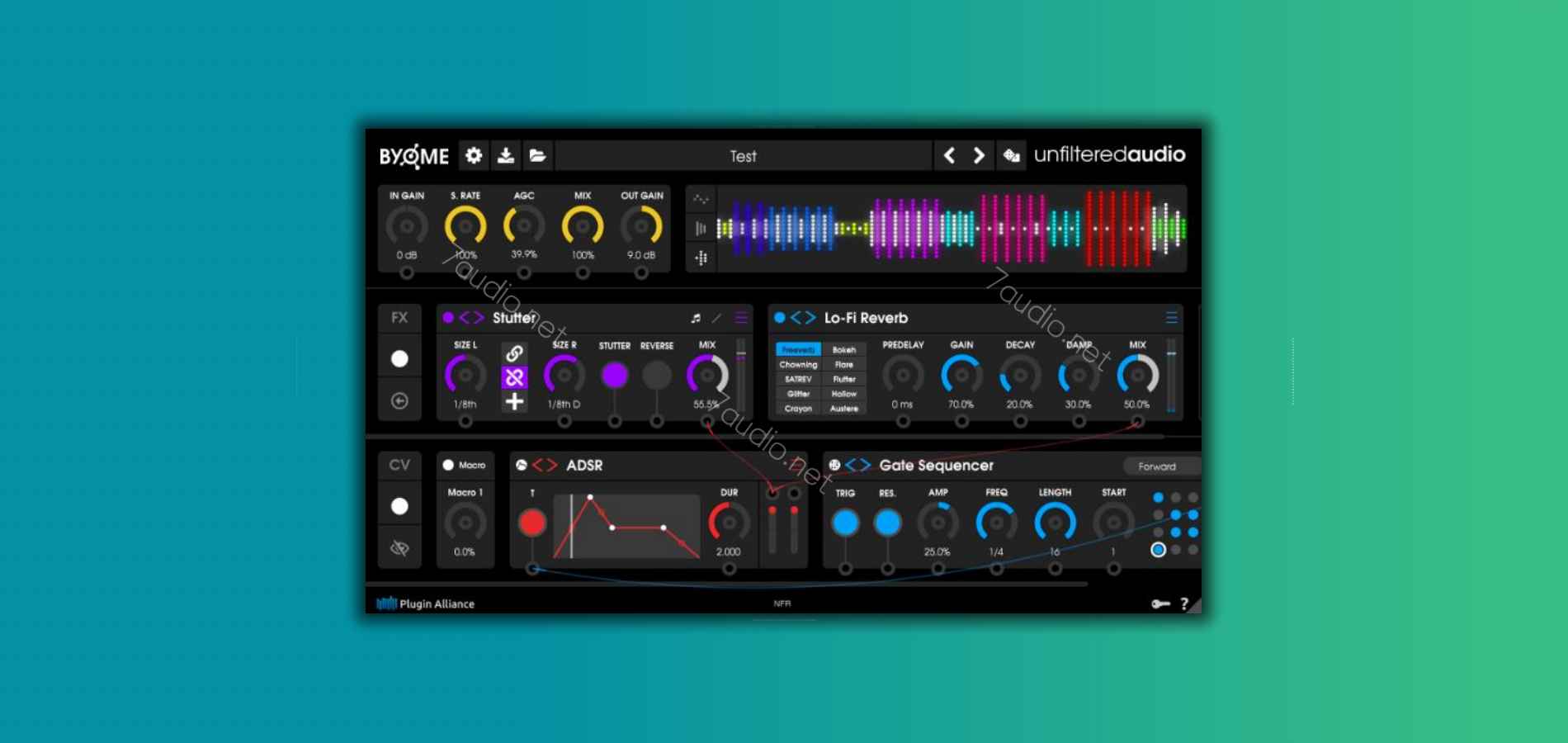The image size is (1568, 743).
Task: Click the S. RATE knob
Action: 465,226
